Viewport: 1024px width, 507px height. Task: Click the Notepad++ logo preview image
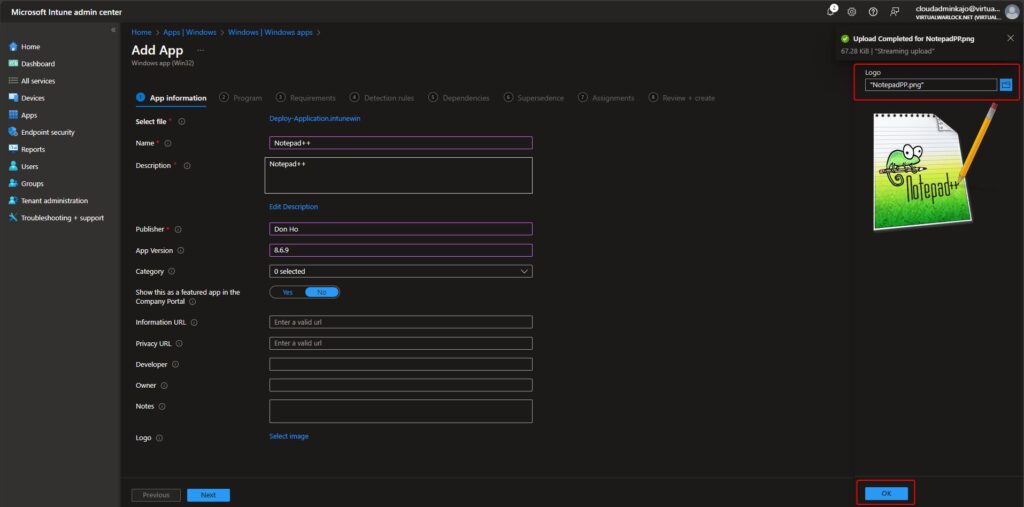click(936, 167)
